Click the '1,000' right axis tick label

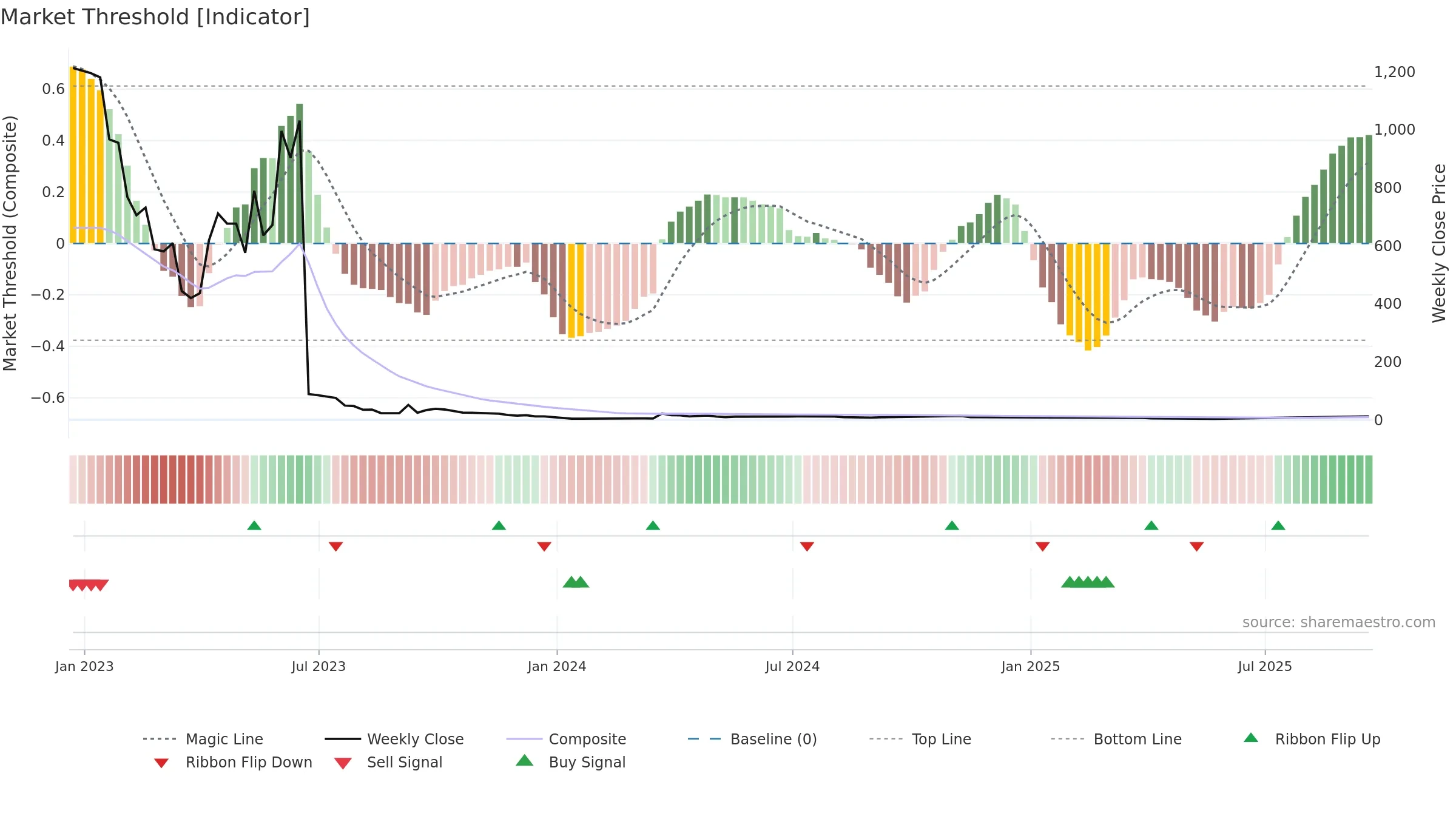[1395, 130]
